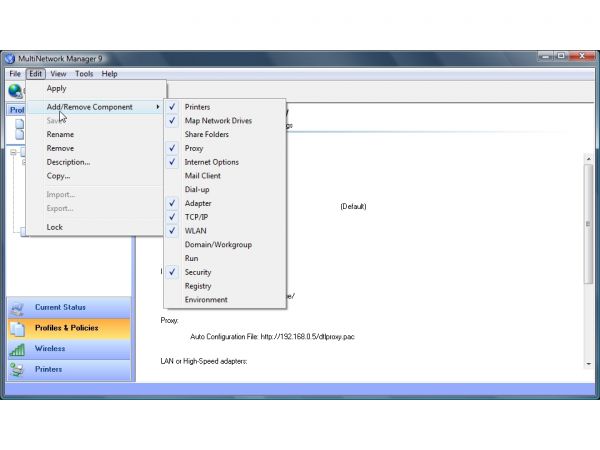Uncheck Printers component

tap(225, 107)
